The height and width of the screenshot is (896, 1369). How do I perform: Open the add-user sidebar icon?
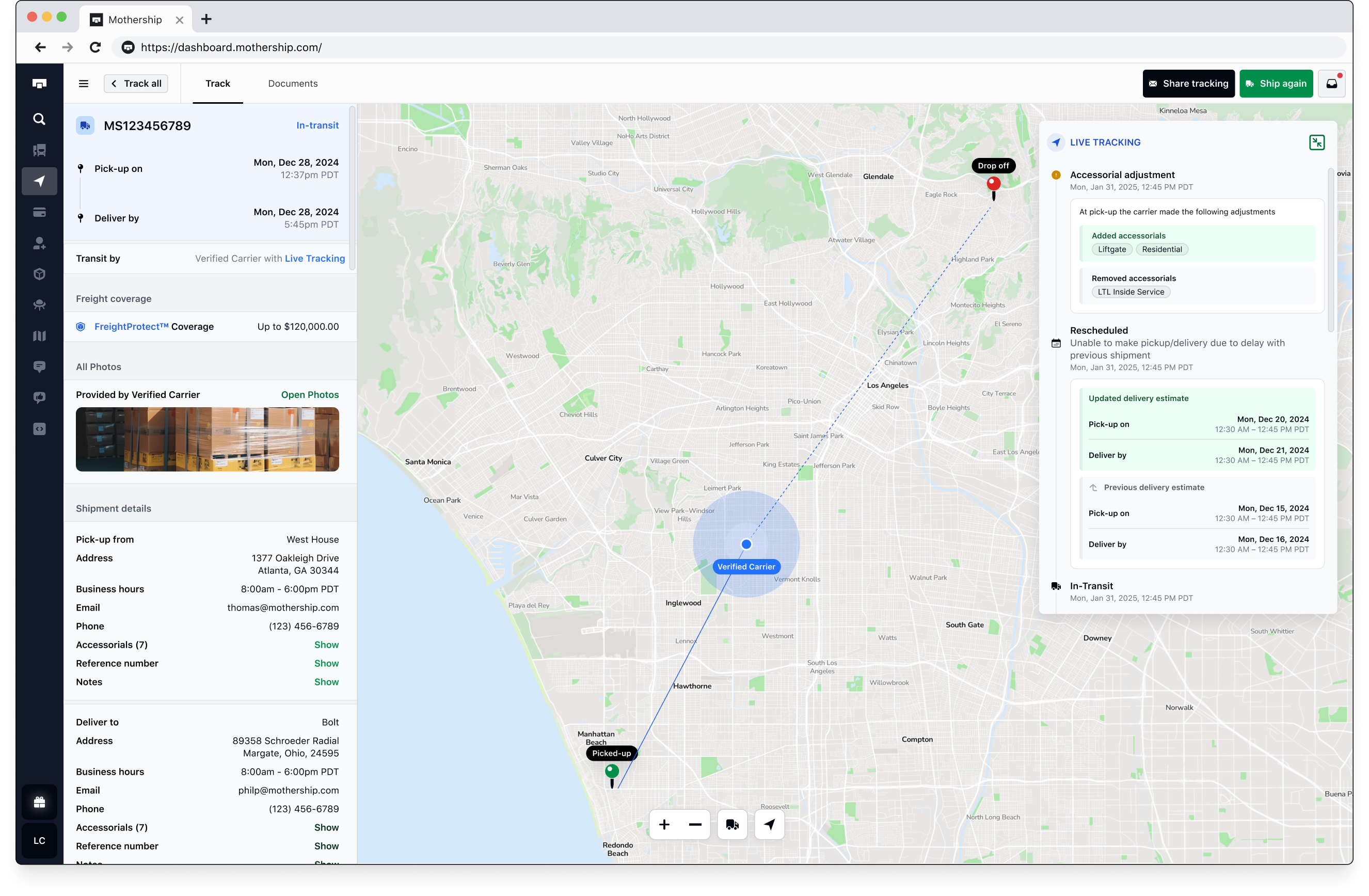pos(39,243)
